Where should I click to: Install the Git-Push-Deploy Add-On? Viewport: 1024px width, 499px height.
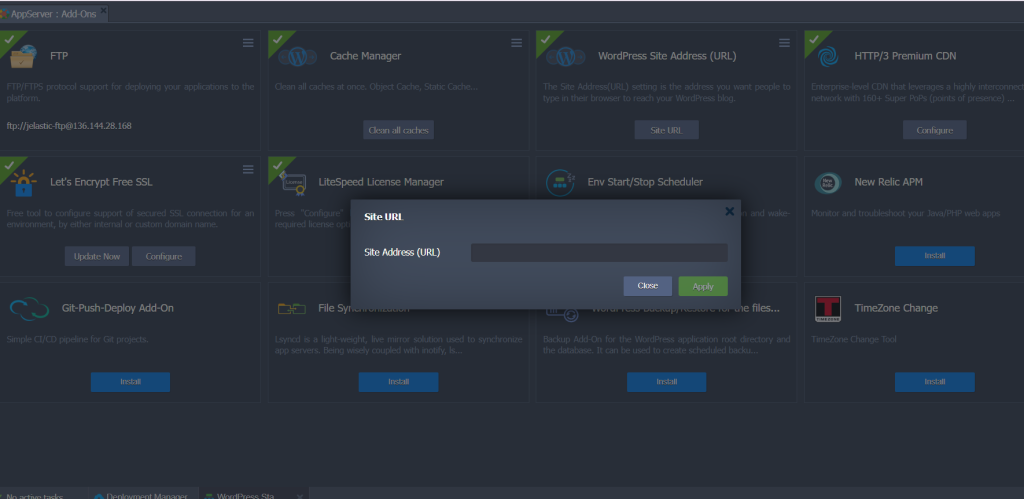(130, 382)
